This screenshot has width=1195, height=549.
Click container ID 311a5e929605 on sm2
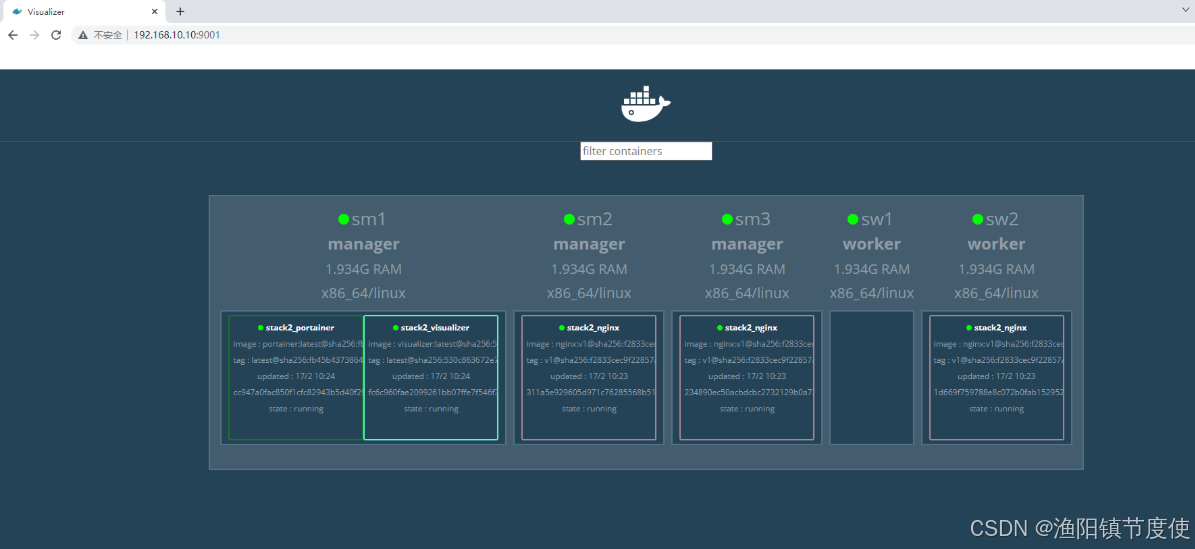[x=591, y=393]
